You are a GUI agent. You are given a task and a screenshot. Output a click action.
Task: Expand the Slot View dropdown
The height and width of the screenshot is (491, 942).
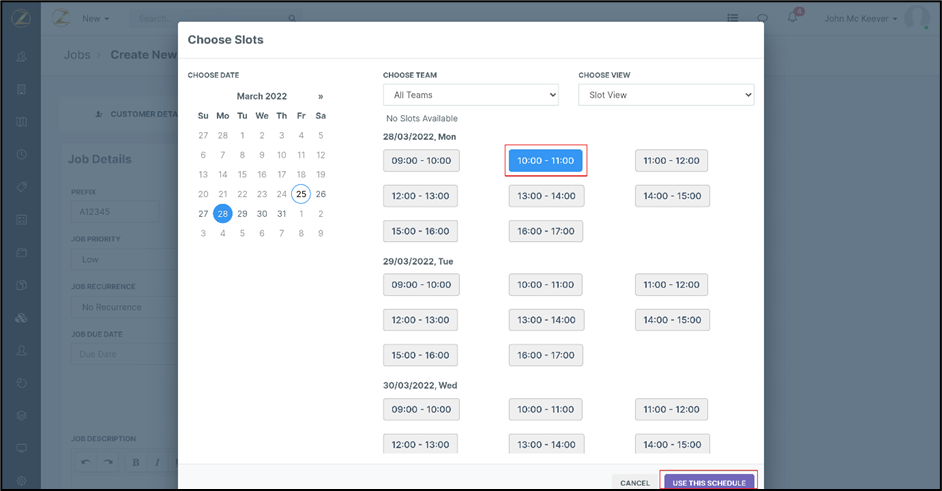click(665, 95)
